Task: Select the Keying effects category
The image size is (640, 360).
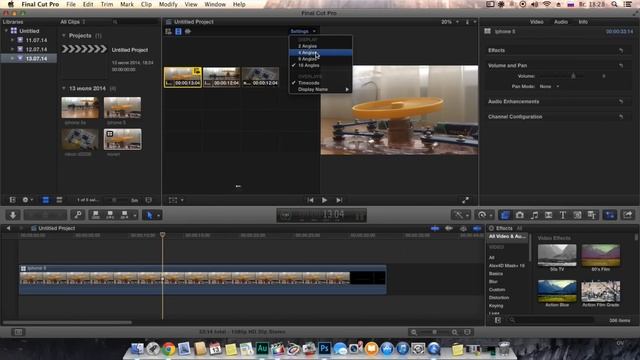Action: [x=496, y=306]
